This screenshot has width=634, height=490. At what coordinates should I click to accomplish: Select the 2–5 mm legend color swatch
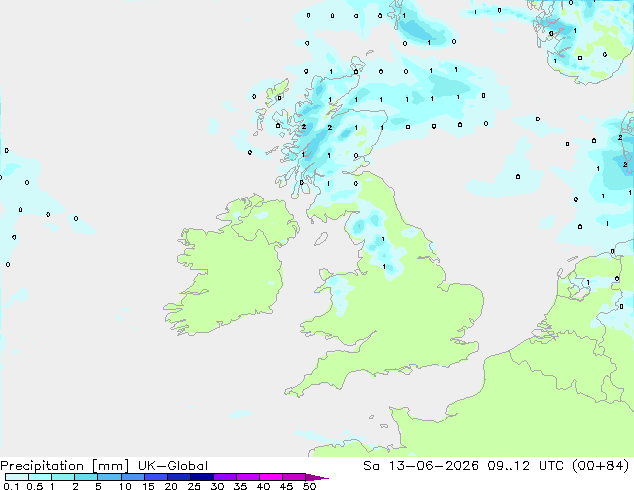click(86, 477)
